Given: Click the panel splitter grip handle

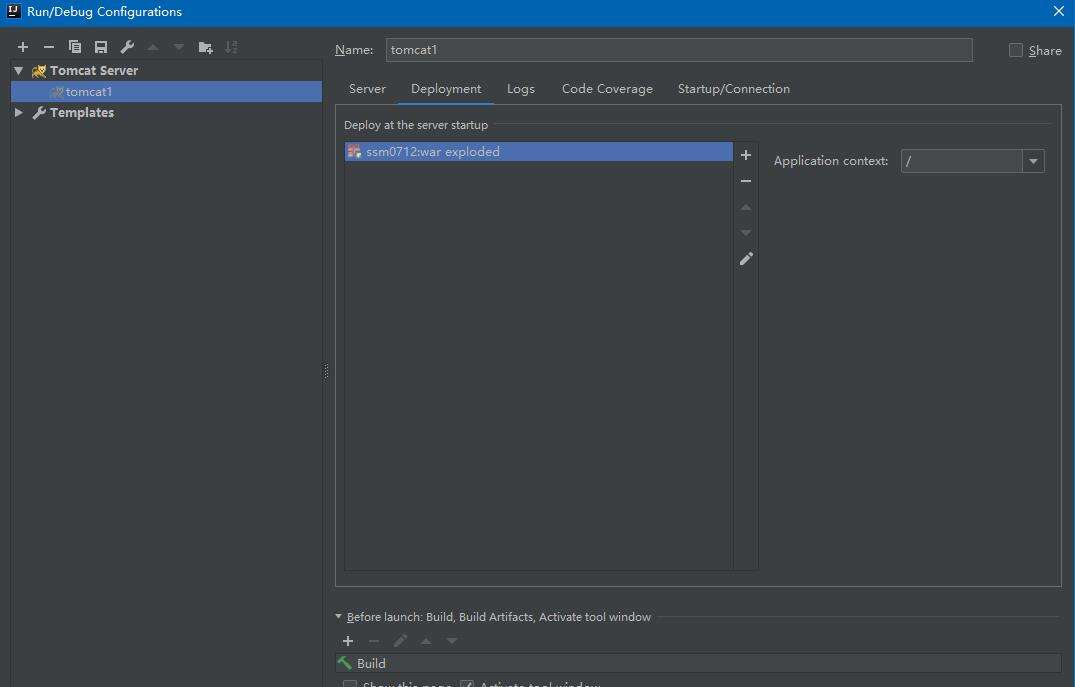Looking at the screenshot, I should (x=326, y=371).
